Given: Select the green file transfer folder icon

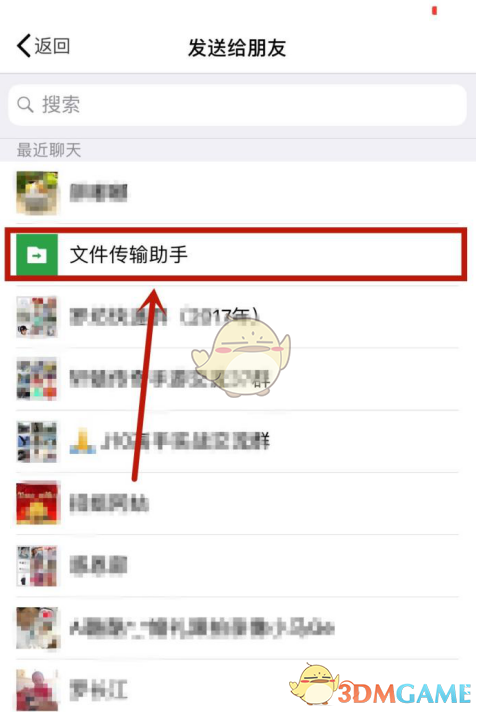Looking at the screenshot, I should [37, 255].
